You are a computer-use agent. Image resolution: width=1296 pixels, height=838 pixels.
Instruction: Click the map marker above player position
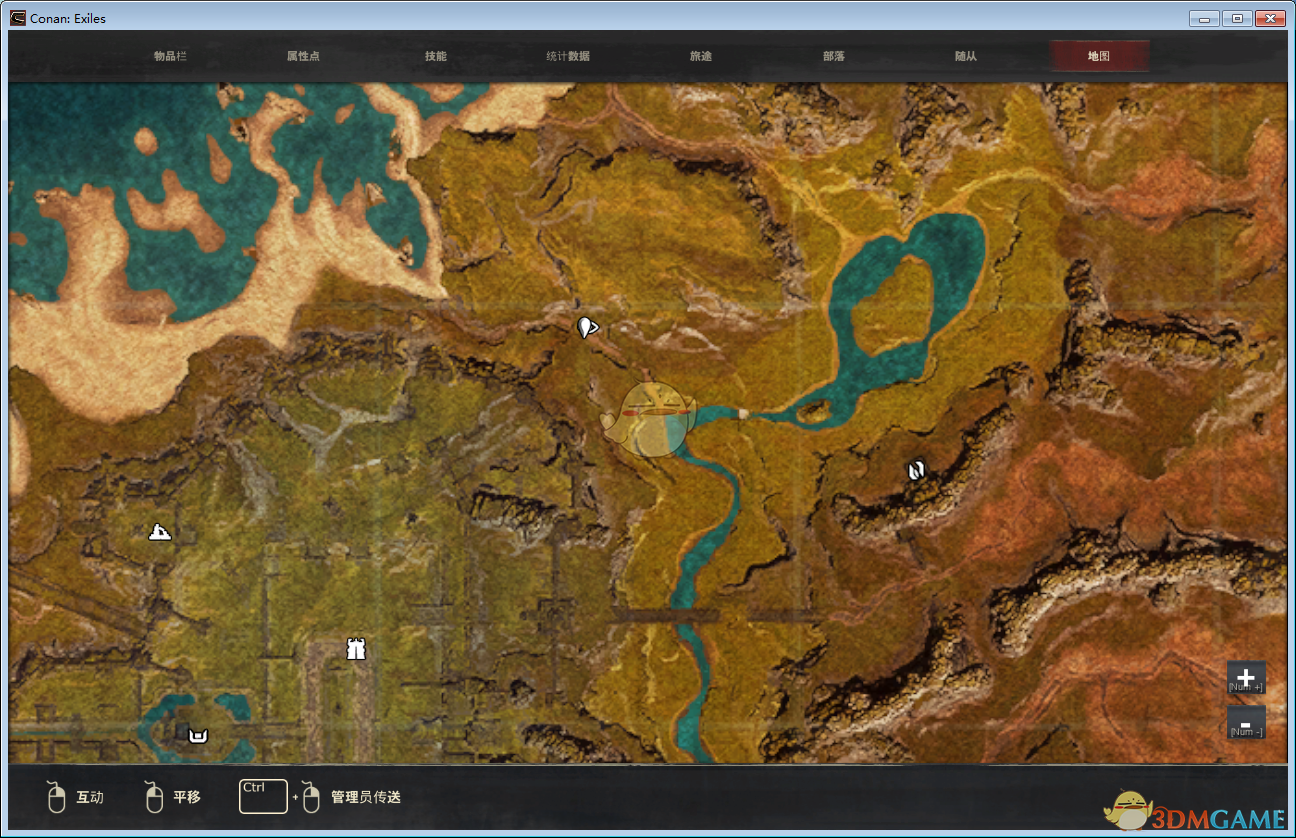click(x=587, y=327)
